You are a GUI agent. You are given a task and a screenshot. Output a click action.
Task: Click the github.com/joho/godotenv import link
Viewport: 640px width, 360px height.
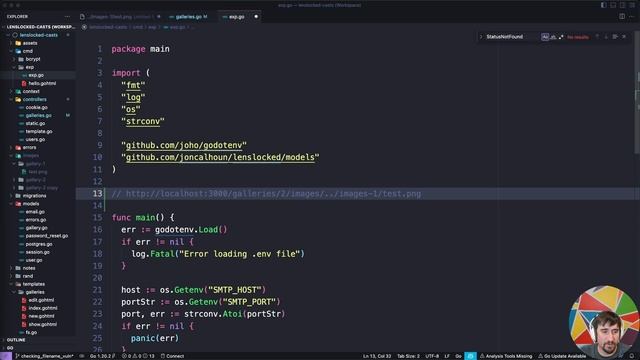point(184,145)
